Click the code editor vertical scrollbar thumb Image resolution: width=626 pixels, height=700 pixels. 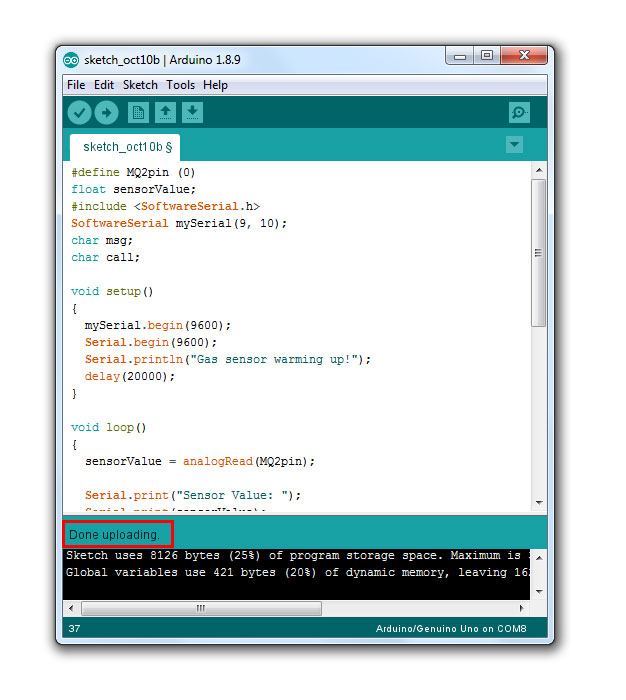click(x=539, y=253)
